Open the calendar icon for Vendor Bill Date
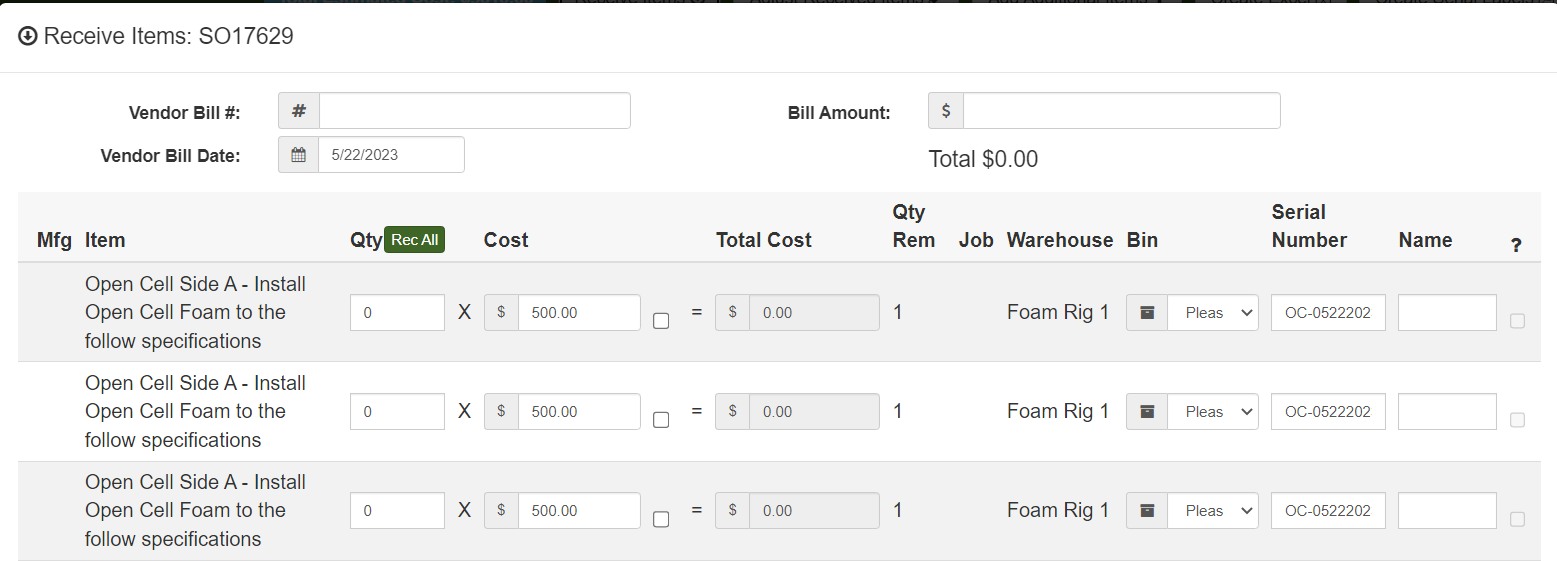Viewport: 1557px width, 561px height. point(298,155)
